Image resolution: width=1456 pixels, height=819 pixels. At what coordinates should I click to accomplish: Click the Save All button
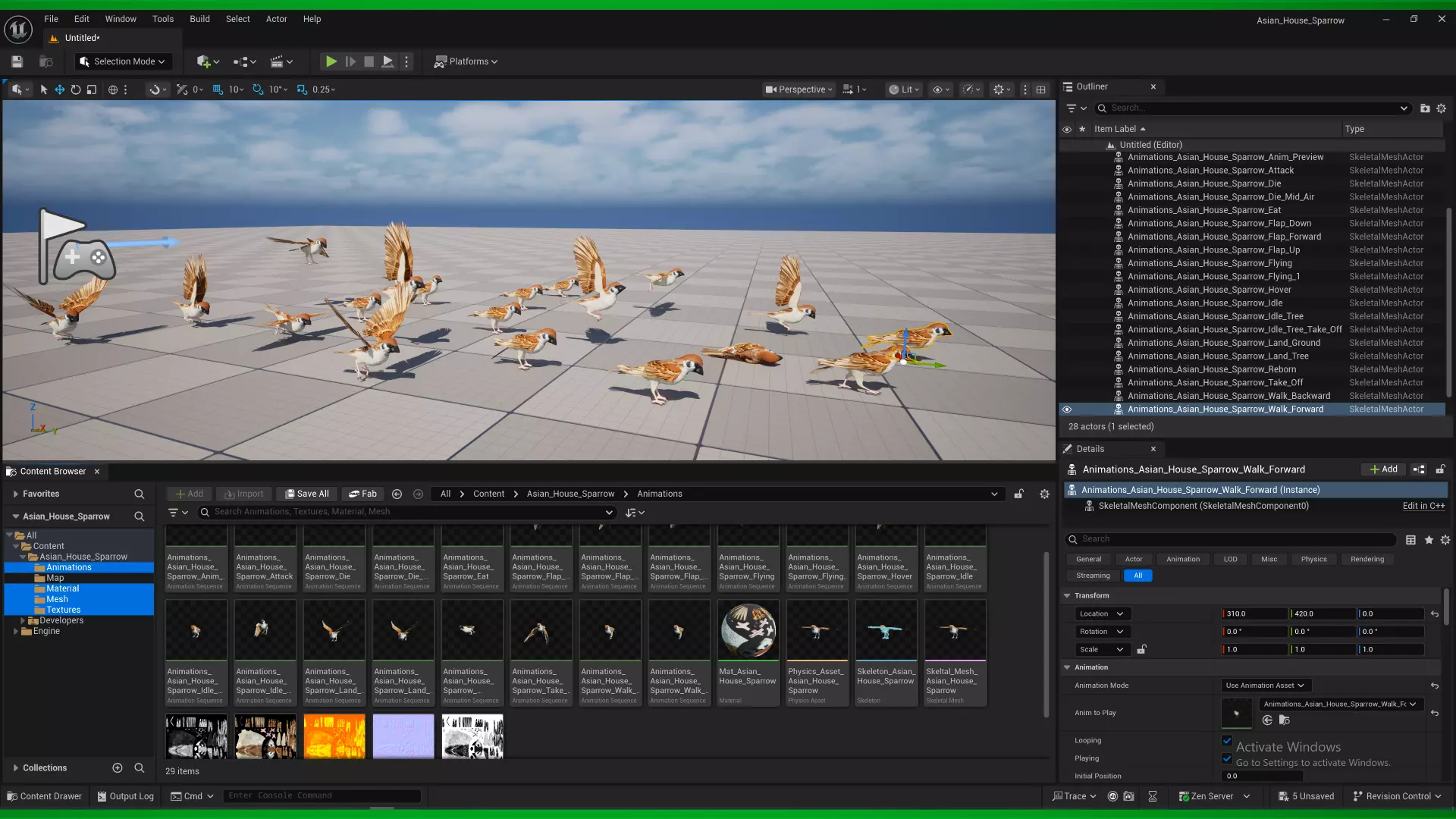(307, 494)
